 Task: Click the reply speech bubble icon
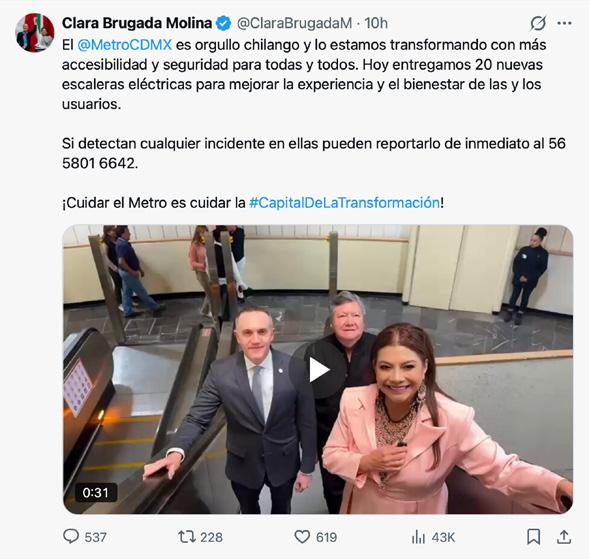tap(71, 536)
